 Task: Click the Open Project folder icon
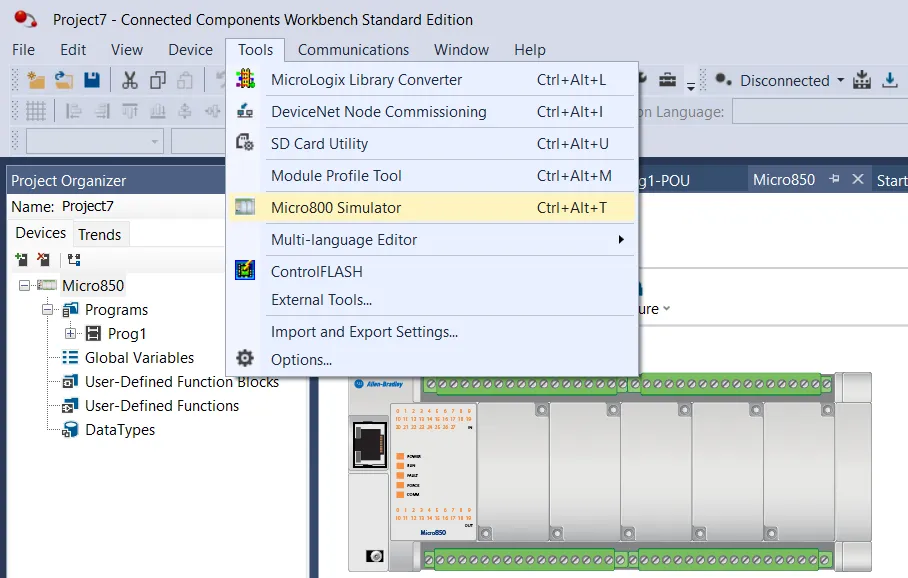click(x=64, y=80)
